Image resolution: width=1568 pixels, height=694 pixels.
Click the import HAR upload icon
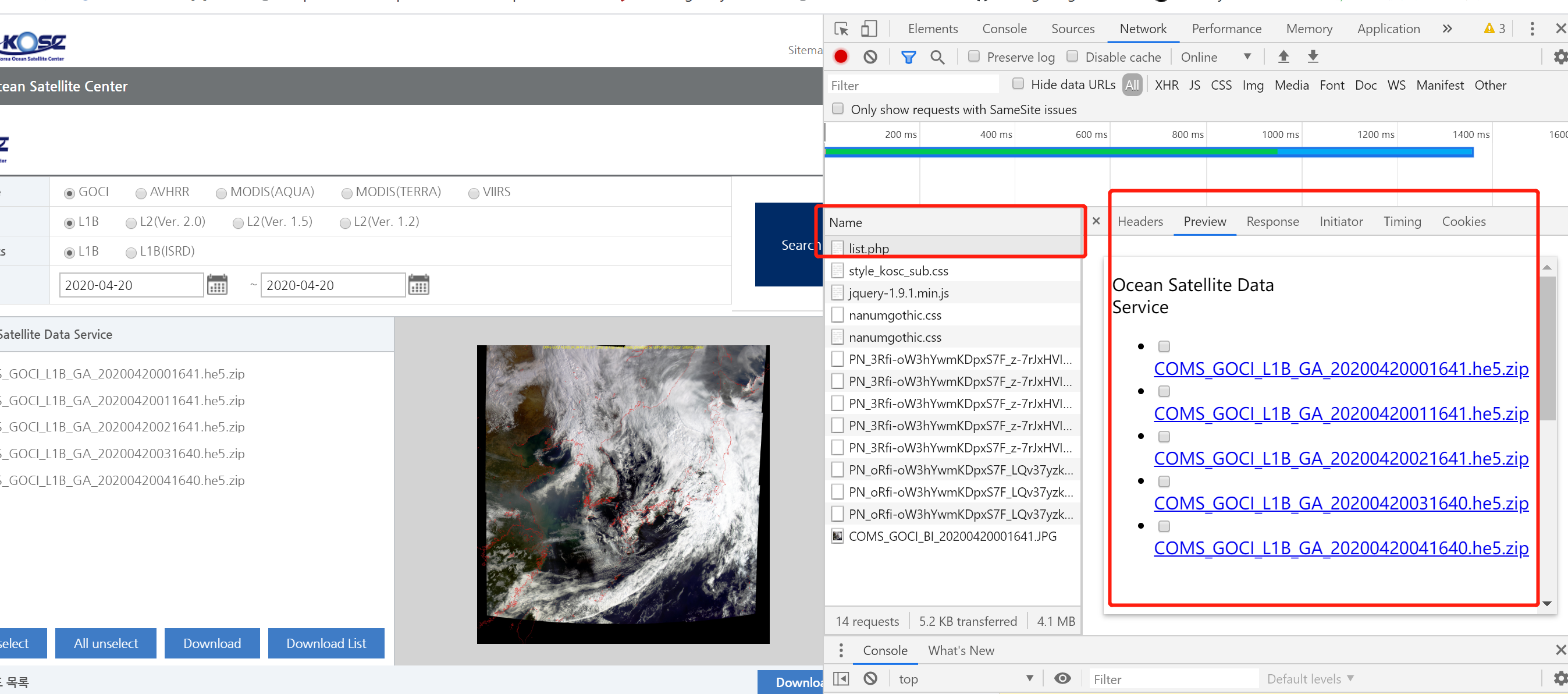click(1283, 56)
